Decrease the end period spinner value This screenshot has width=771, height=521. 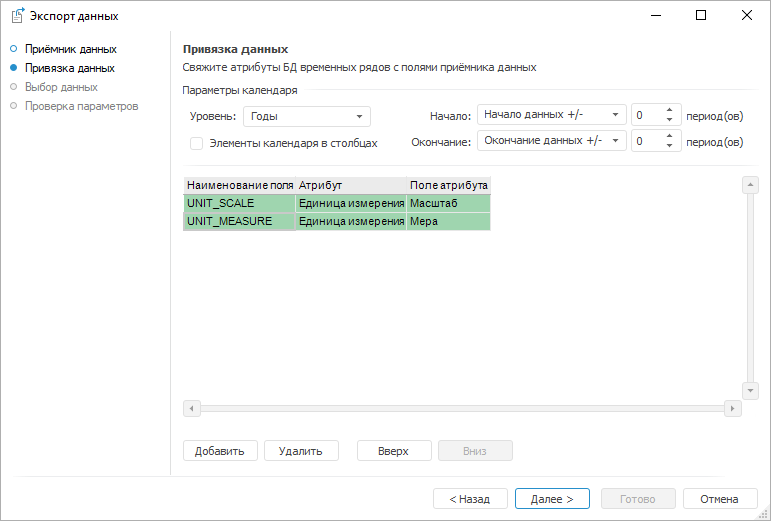point(671,147)
